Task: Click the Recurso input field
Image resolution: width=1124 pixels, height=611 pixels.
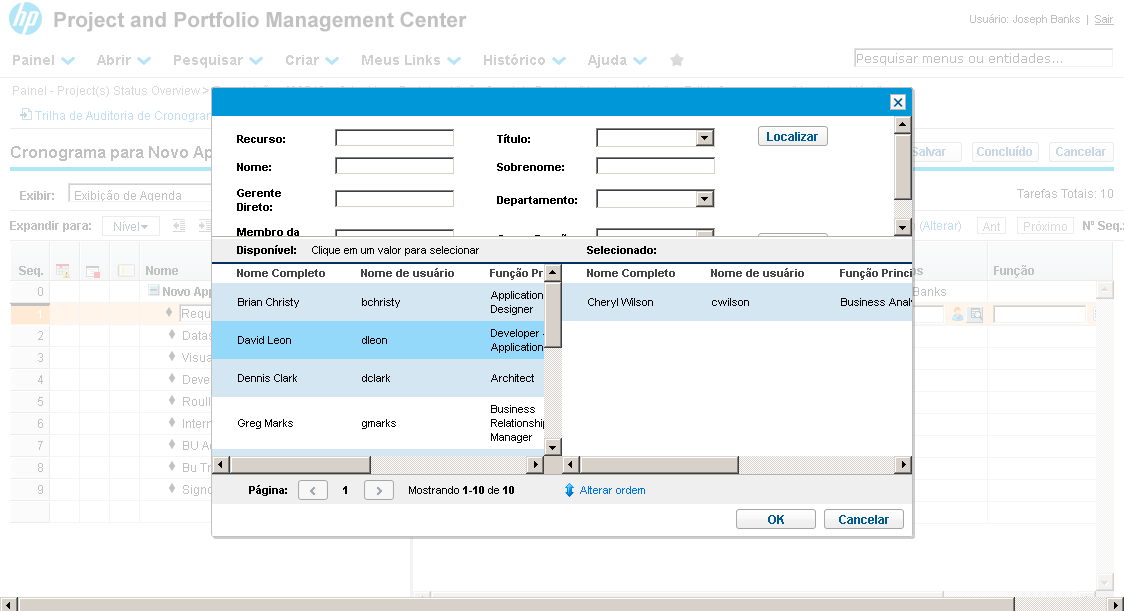Action: [394, 138]
